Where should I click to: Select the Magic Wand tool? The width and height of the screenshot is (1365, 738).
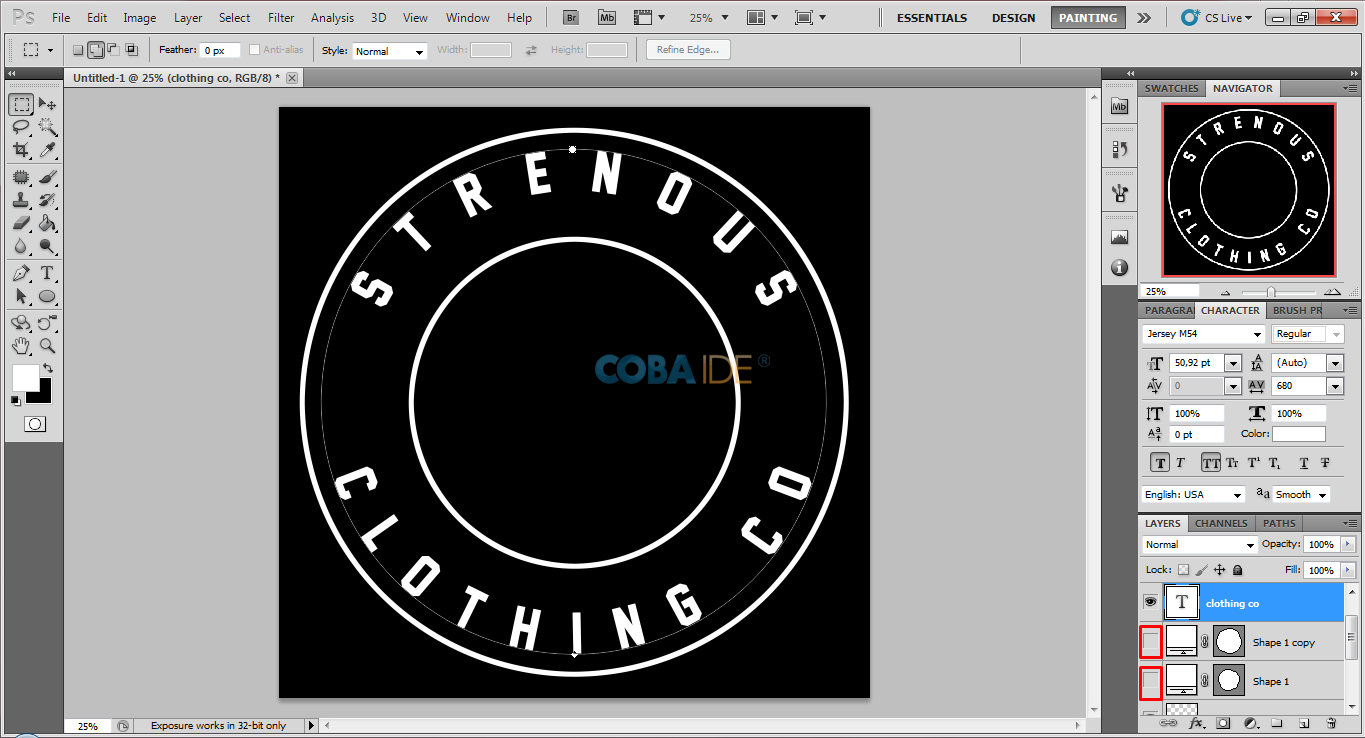pos(47,127)
